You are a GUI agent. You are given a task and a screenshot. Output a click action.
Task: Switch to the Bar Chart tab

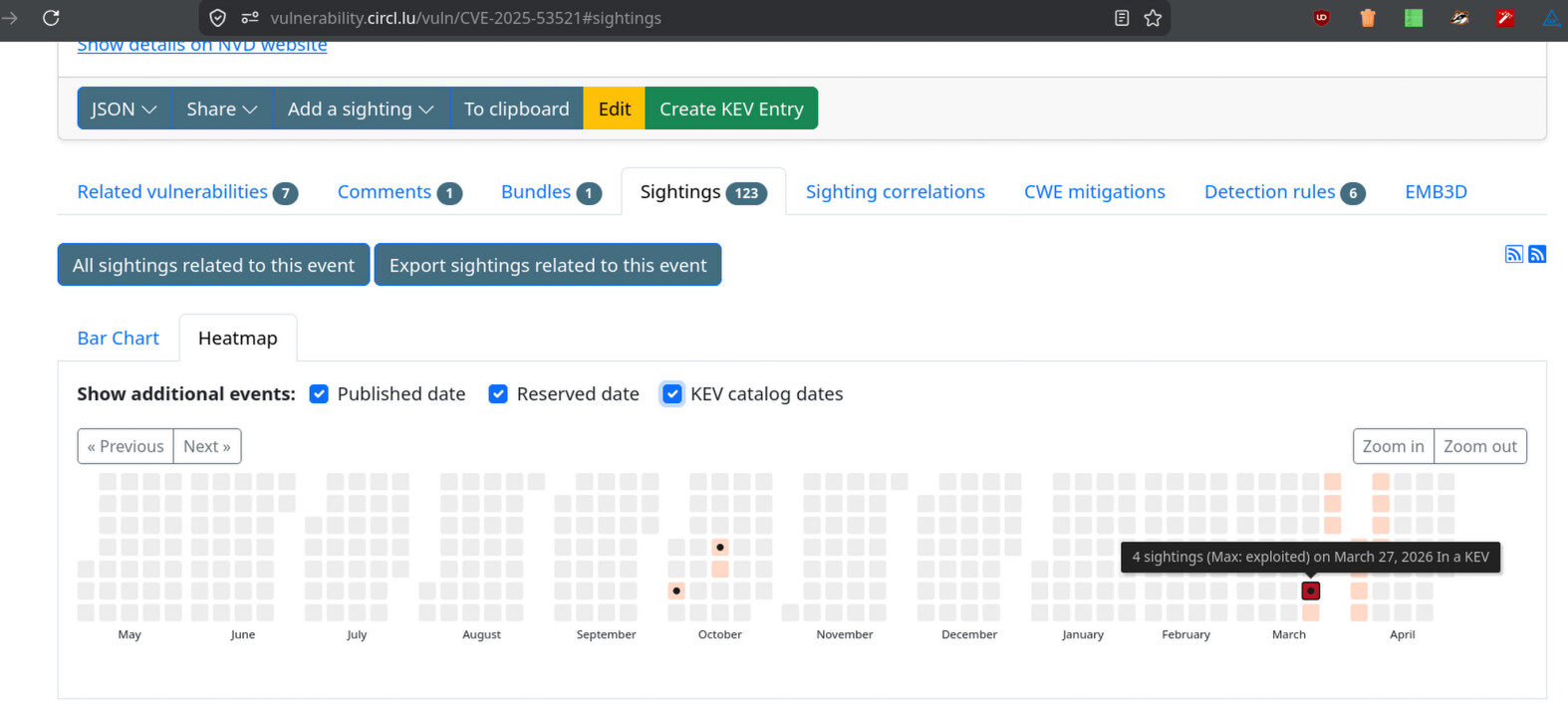(x=118, y=339)
